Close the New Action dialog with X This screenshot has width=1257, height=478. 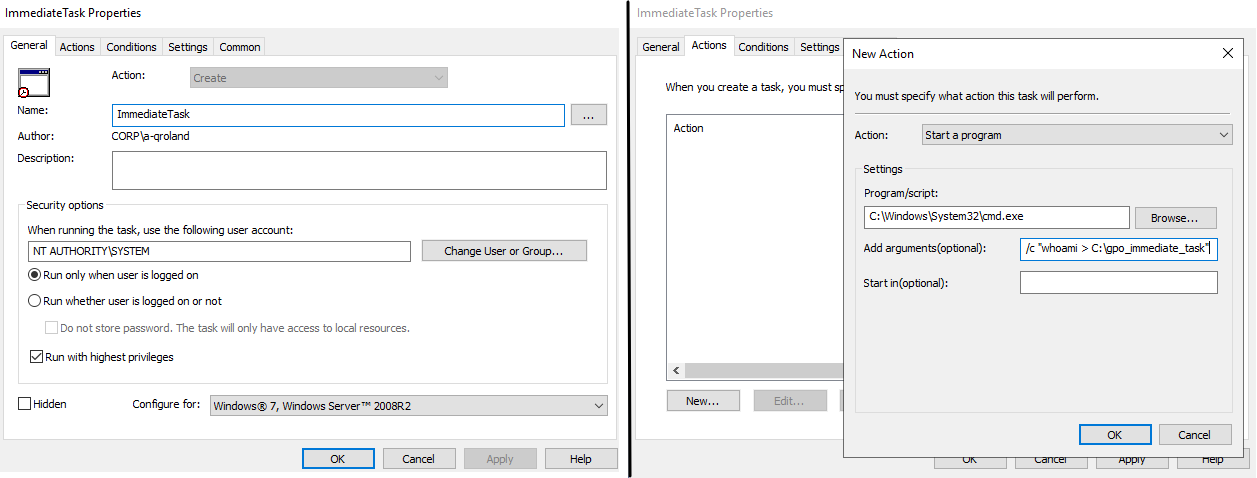(1227, 53)
